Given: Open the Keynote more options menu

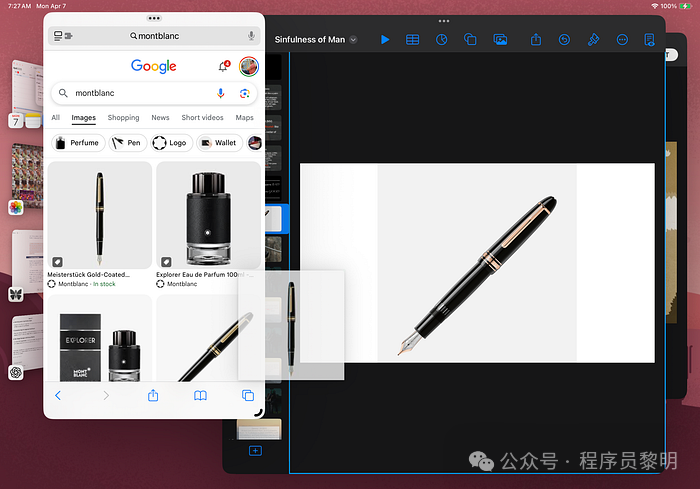Looking at the screenshot, I should coord(622,40).
